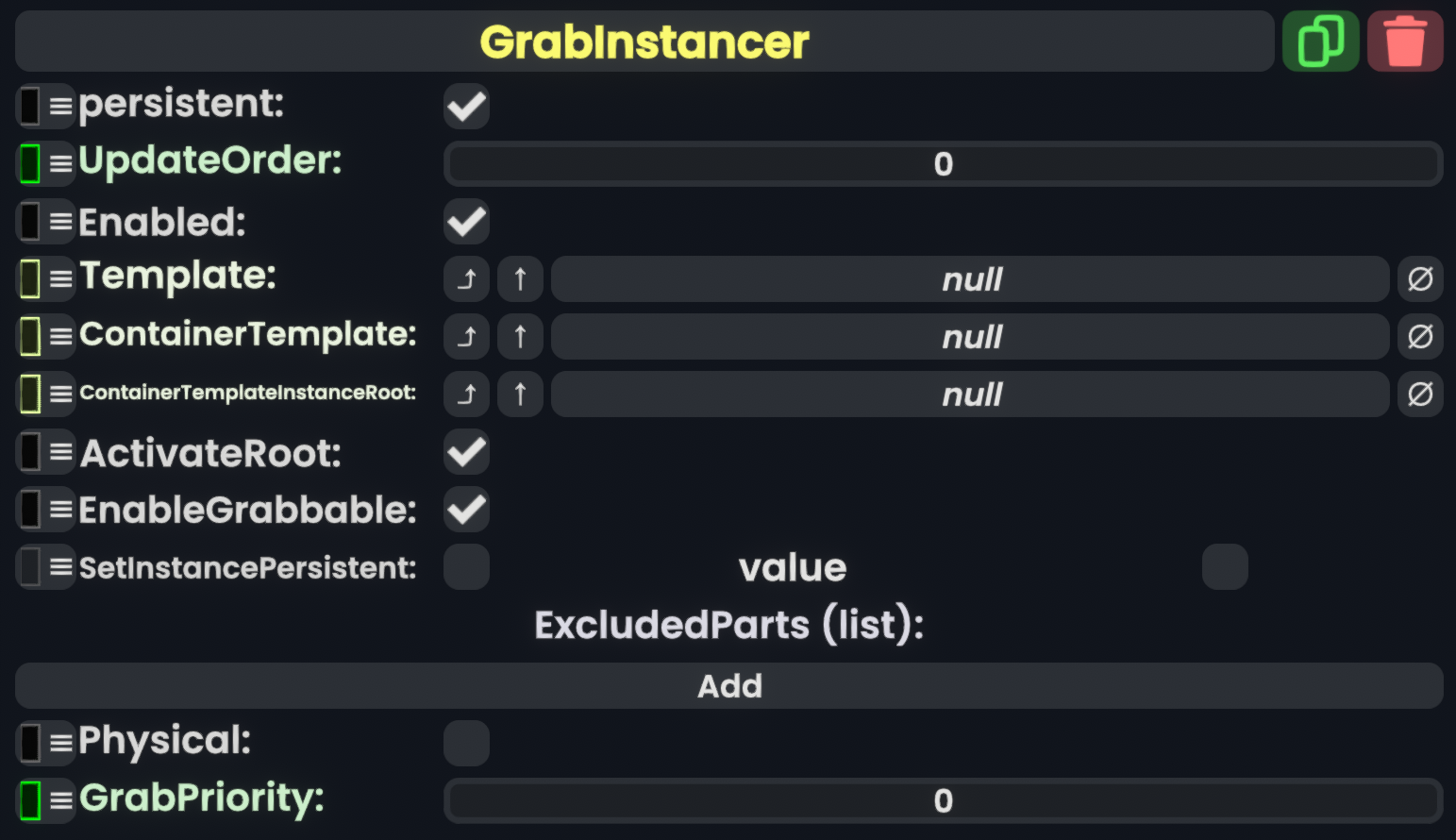Click the green duplicate component icon
Screen dimensions: 1456x840
(1320, 42)
